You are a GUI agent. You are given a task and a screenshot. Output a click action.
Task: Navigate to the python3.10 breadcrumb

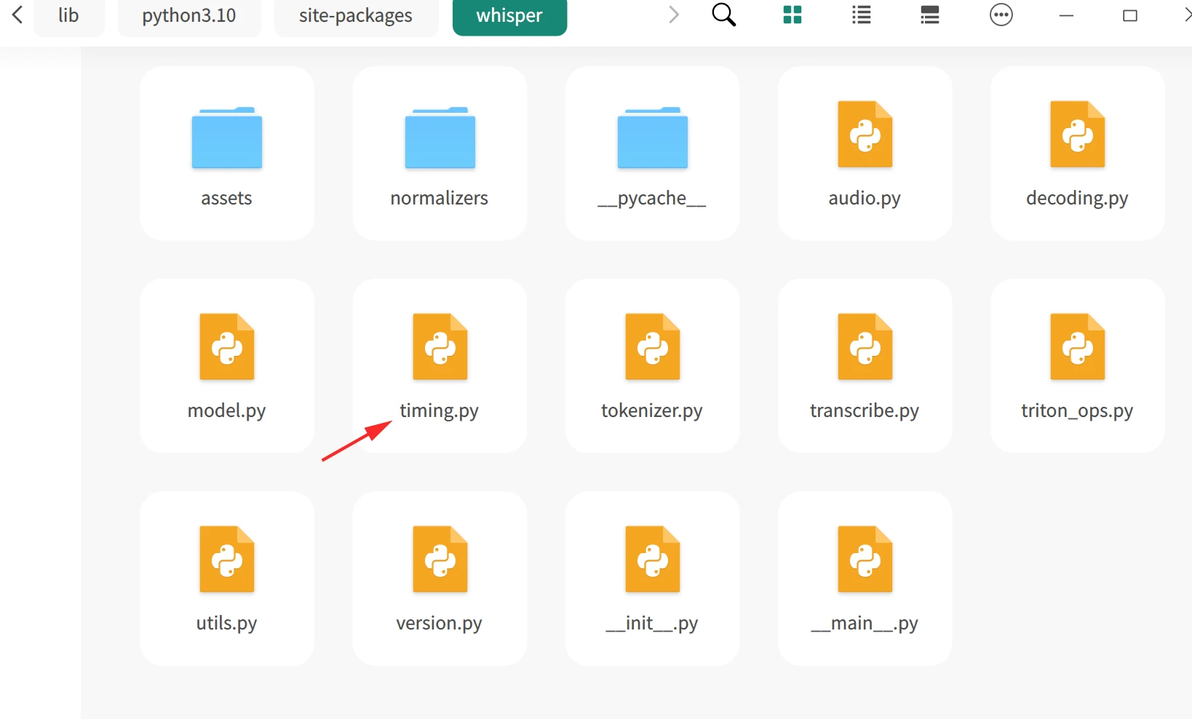pos(189,15)
